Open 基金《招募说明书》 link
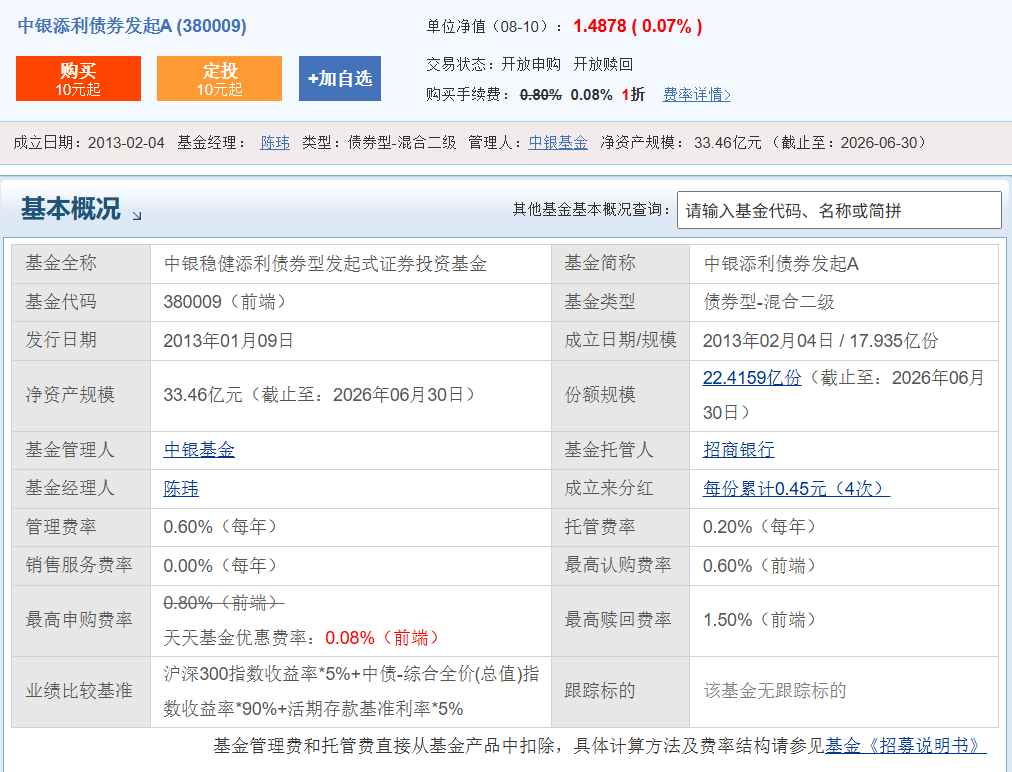 pyautogui.click(x=906, y=746)
